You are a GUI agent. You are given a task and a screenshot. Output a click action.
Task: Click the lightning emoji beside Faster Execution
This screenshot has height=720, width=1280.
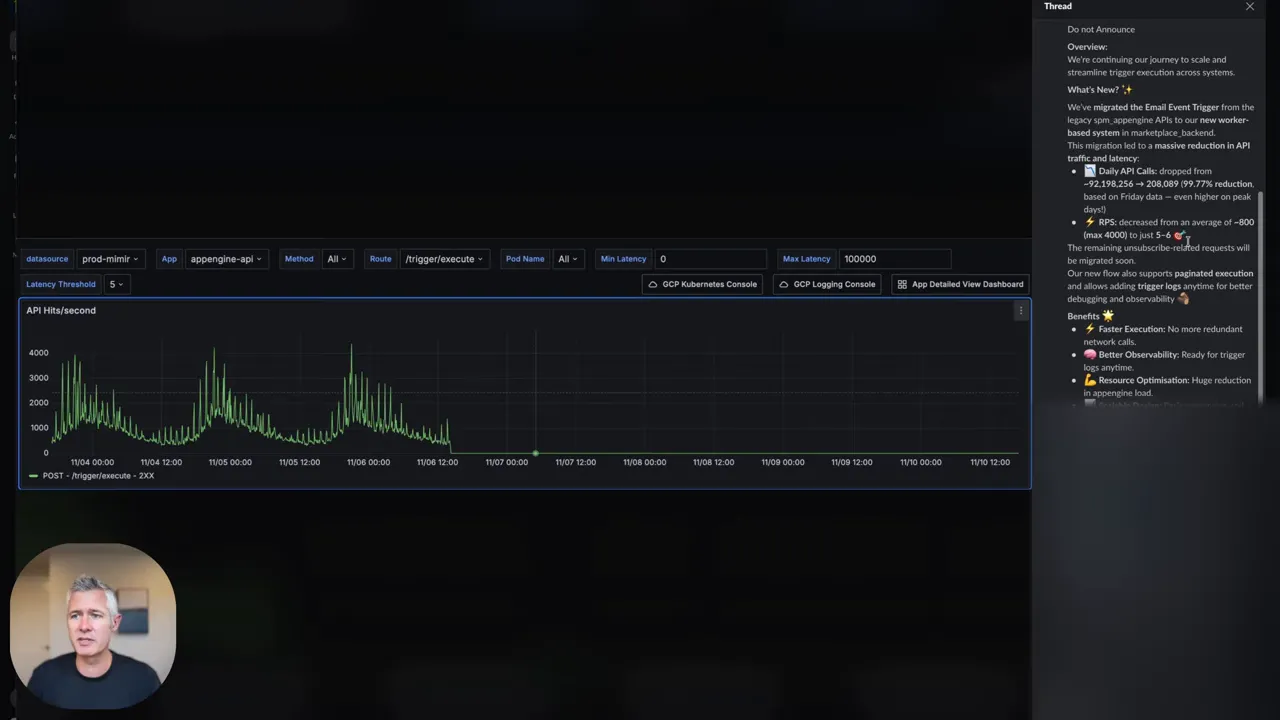click(1090, 329)
